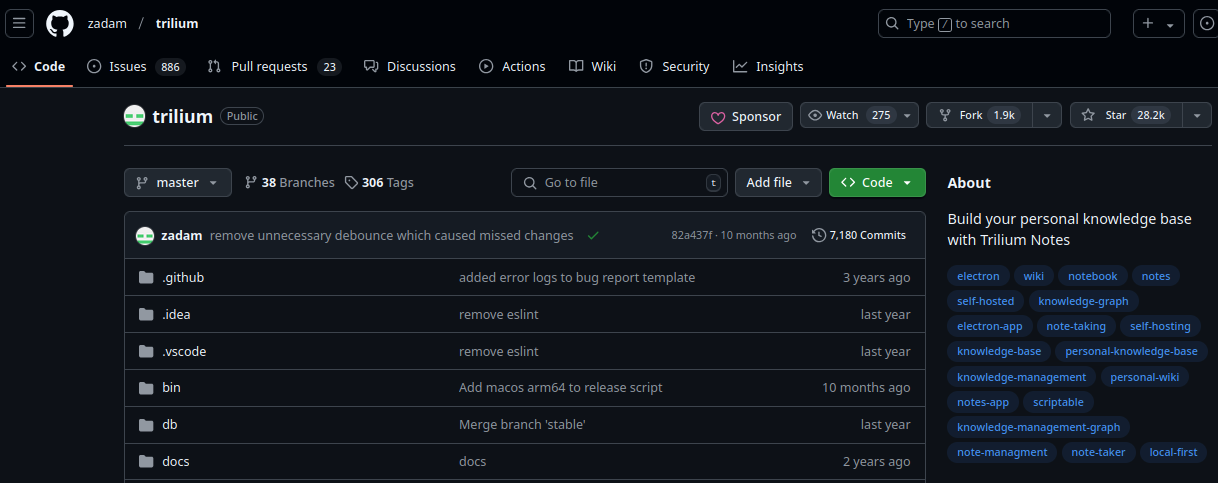Open the master branch selector dropdown
Screen dimensions: 1218x483
point(178,182)
